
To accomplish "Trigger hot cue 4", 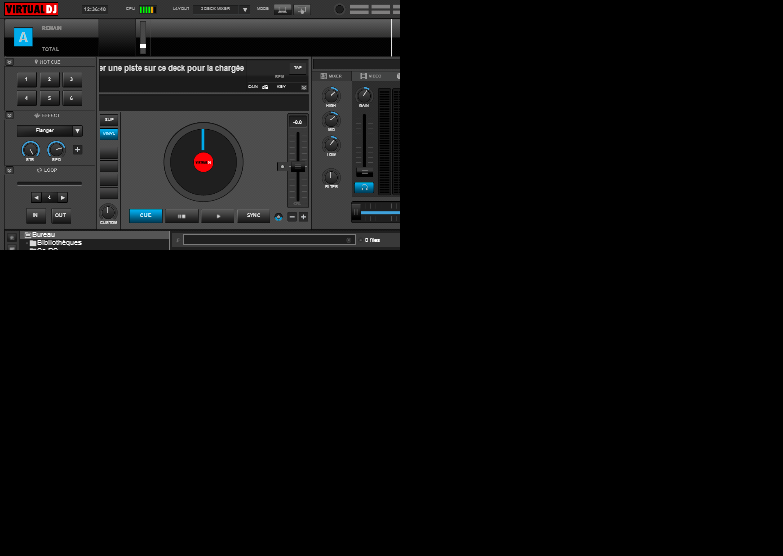I will point(26,98).
